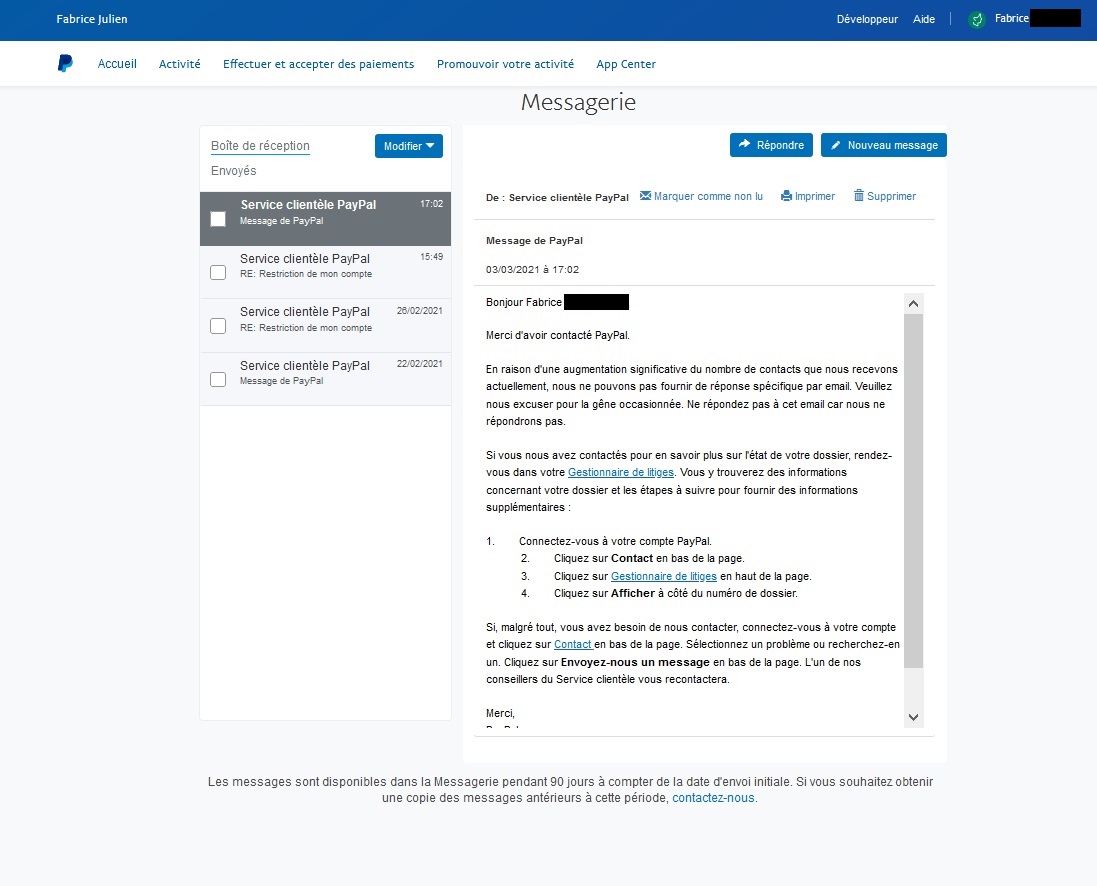Tick the checkbox of the 15:49 message
The height and width of the screenshot is (886, 1097).
218,272
